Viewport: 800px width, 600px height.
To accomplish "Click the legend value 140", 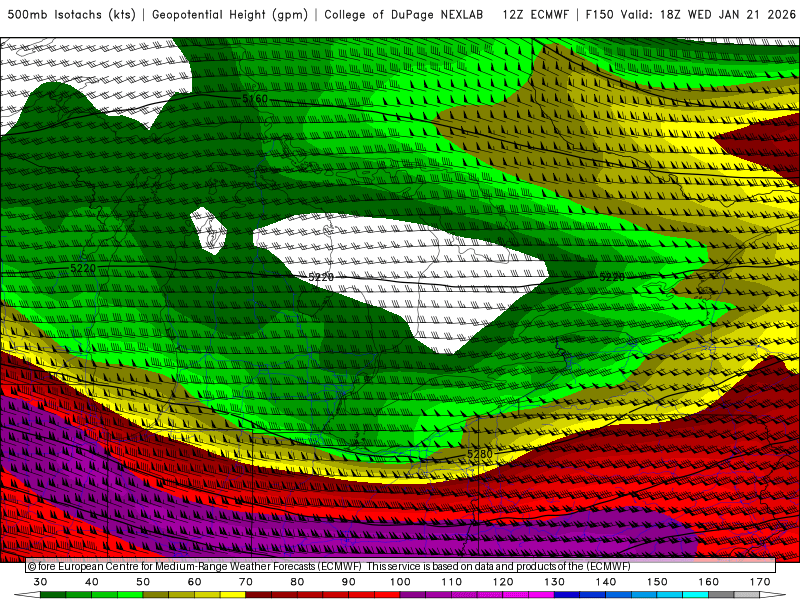I will (x=606, y=582).
